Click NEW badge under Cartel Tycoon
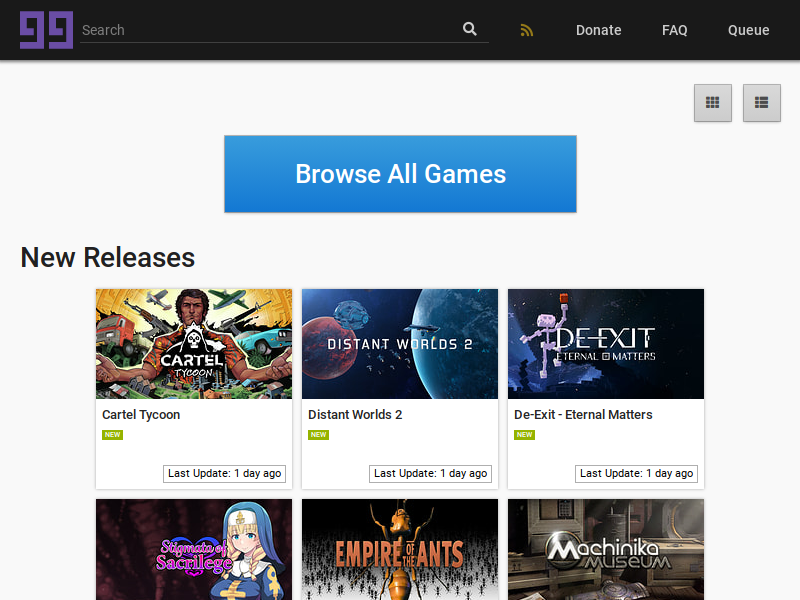The height and width of the screenshot is (600, 800). click(x=112, y=435)
